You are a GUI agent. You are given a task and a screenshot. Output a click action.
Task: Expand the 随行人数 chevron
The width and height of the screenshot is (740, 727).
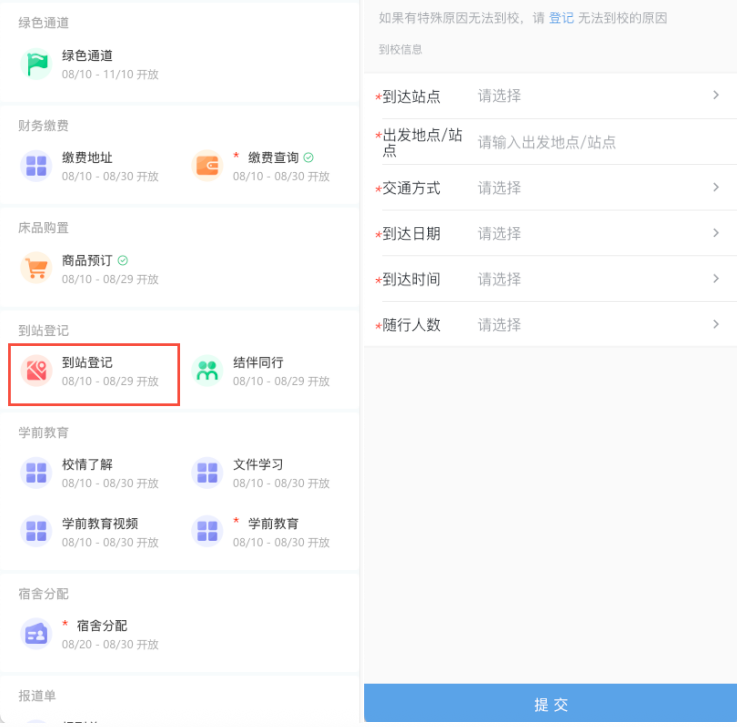pos(716,325)
